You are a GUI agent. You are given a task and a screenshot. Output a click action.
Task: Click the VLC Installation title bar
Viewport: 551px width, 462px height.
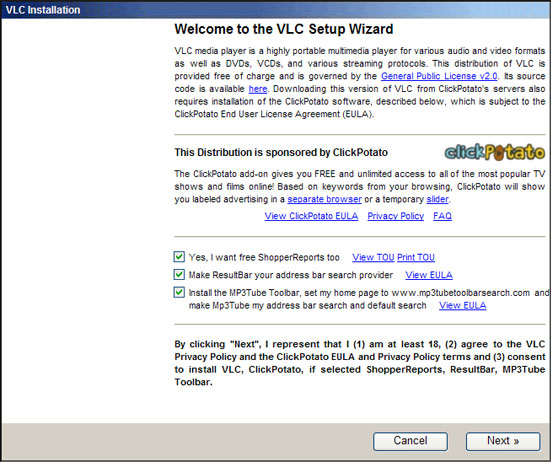pos(276,9)
